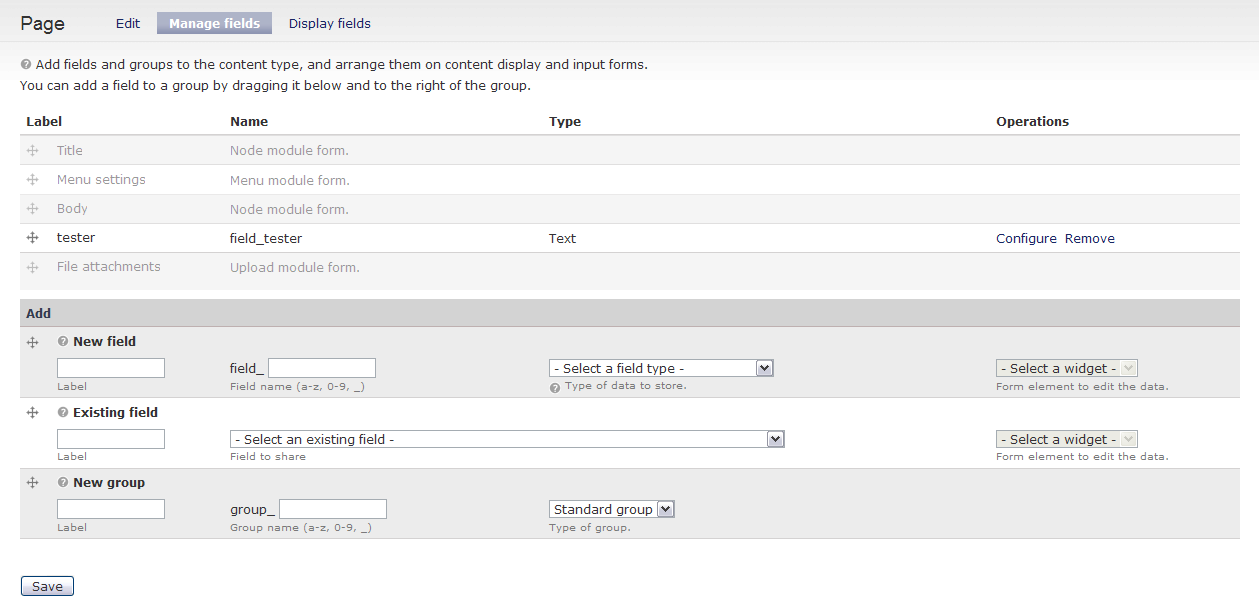
Task: Open the New field widget dropdown
Action: [1066, 368]
